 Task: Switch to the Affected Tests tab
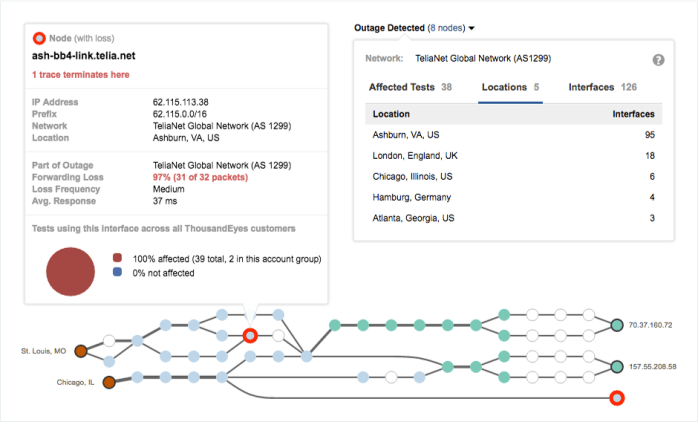tap(410, 87)
